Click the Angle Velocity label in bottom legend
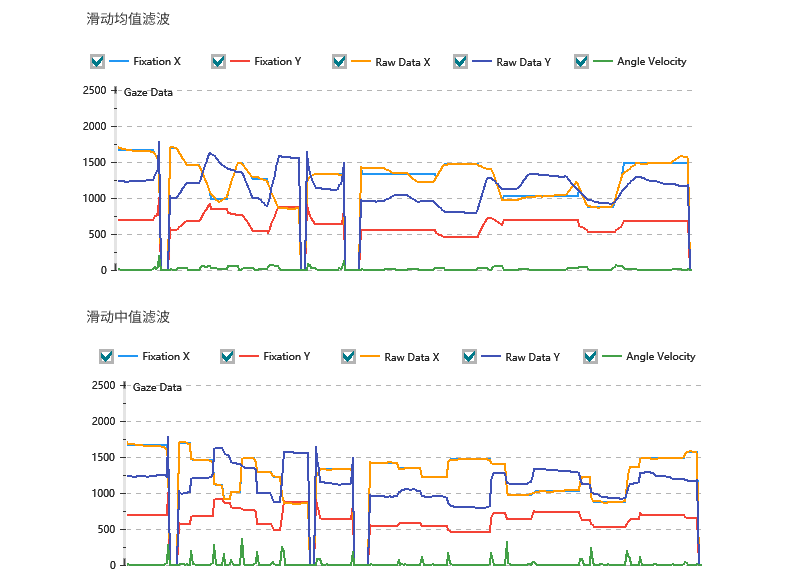 660,357
